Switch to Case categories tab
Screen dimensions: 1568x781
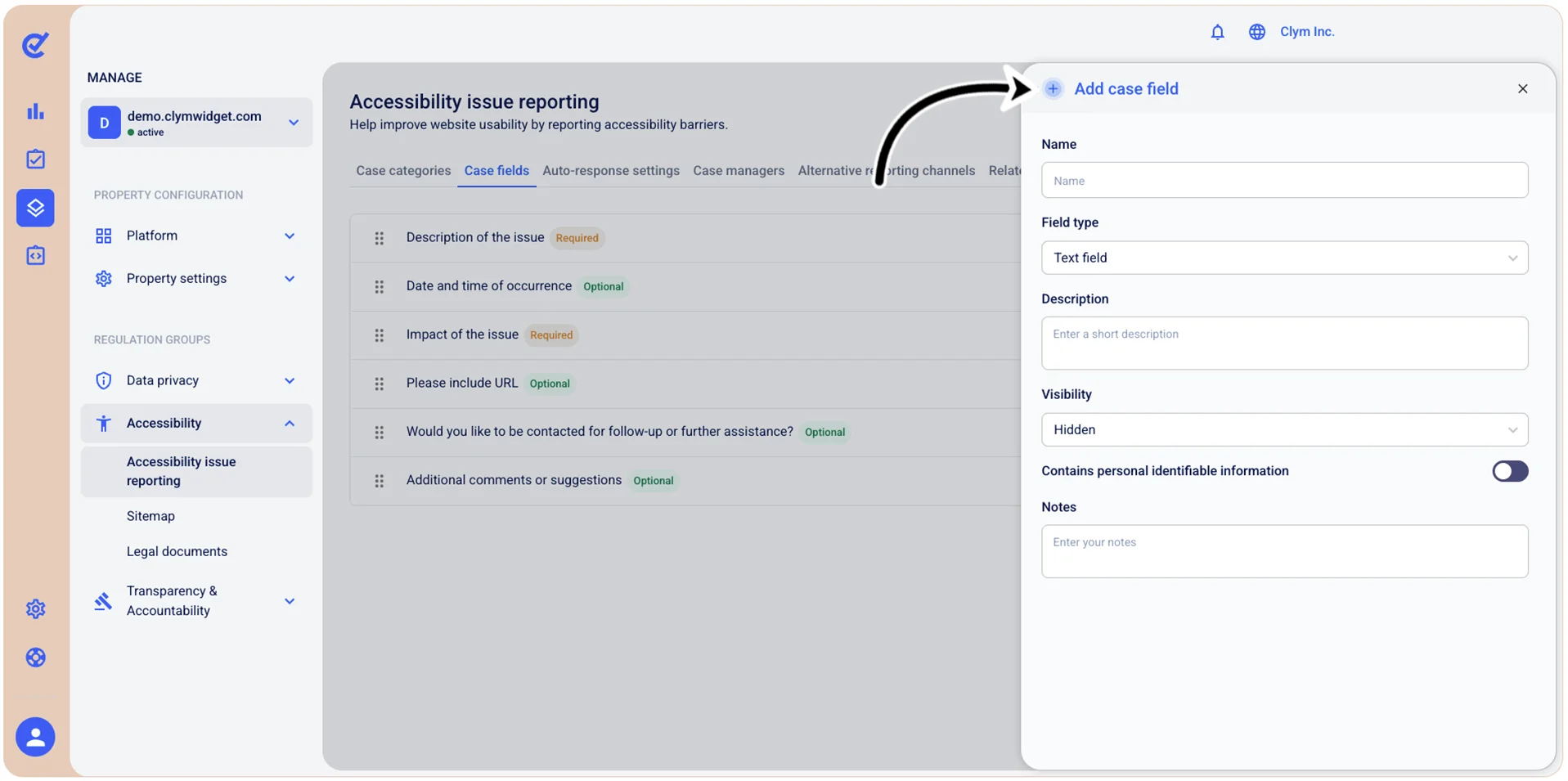(403, 171)
